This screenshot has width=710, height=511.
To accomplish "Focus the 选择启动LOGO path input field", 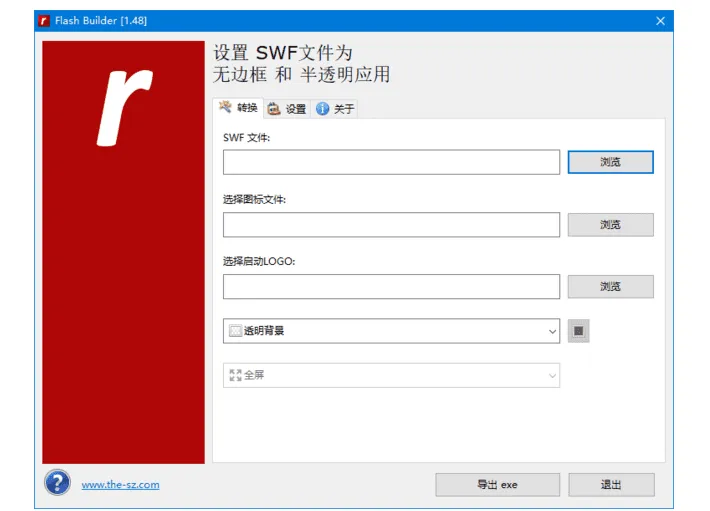I will click(x=391, y=287).
